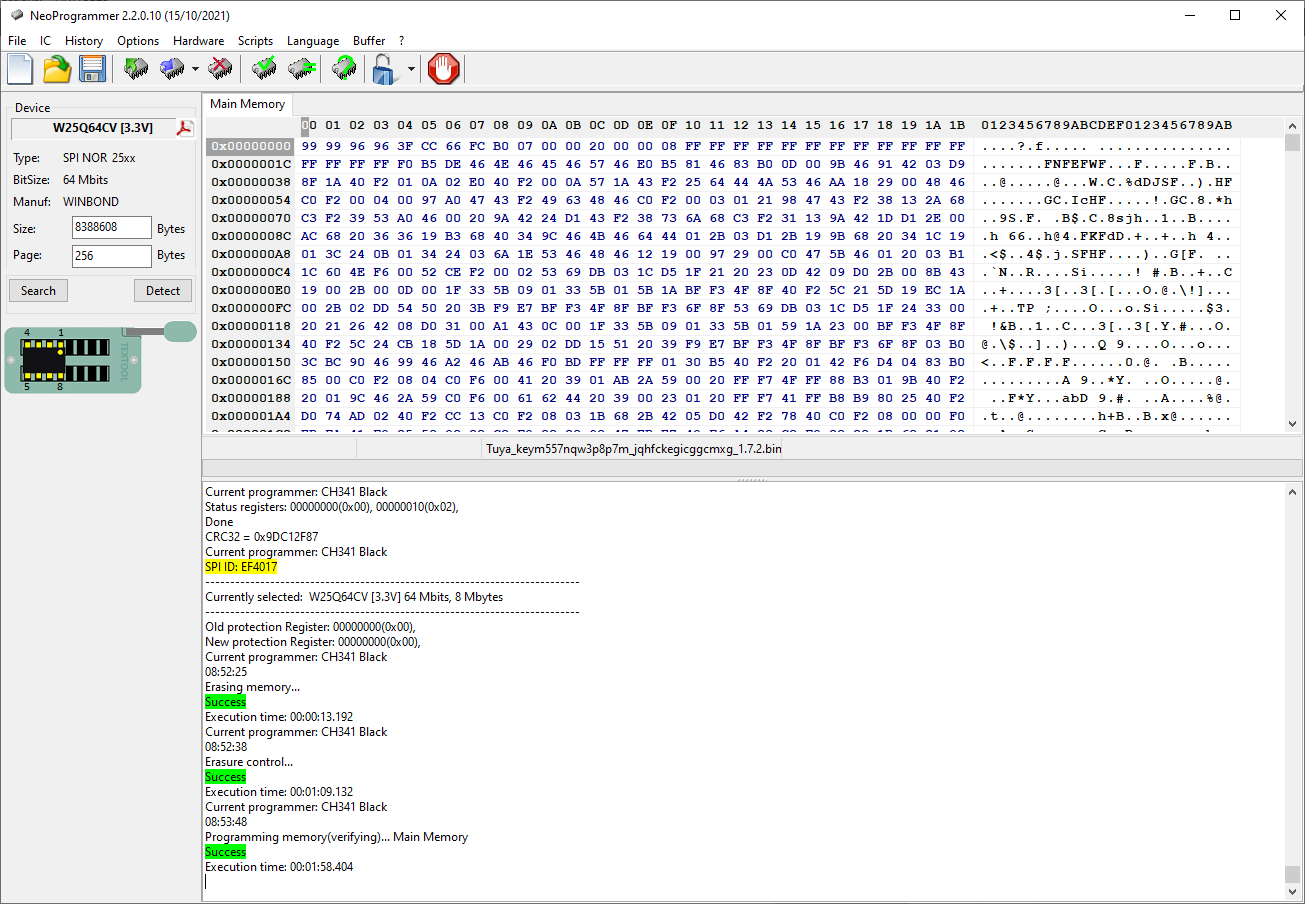
Task: Click the CRC32 = 0x9DC12F87 log line
Action: (262, 537)
